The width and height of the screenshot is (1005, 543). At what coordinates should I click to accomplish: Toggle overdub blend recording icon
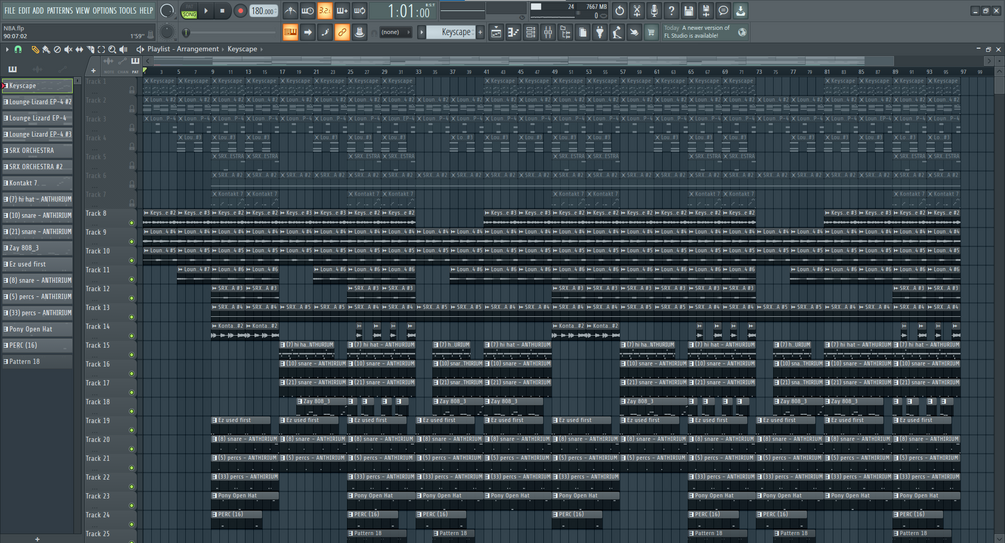[342, 11]
